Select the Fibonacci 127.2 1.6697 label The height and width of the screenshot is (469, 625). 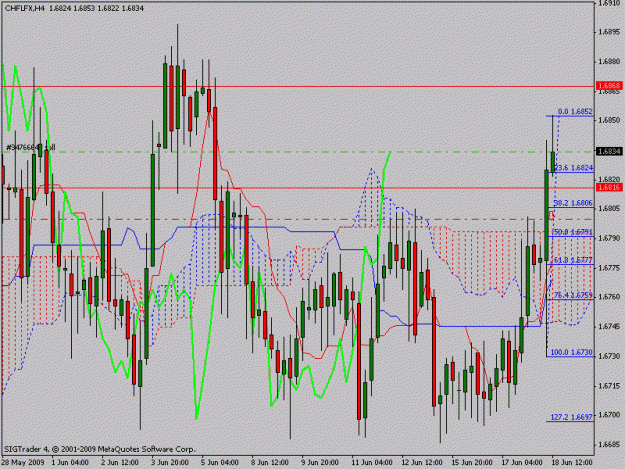coord(572,417)
